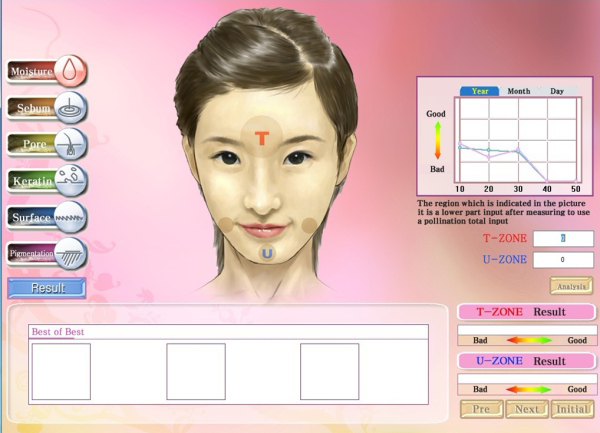600x433 pixels.
Task: Click the Pre navigation button
Action: (x=480, y=409)
